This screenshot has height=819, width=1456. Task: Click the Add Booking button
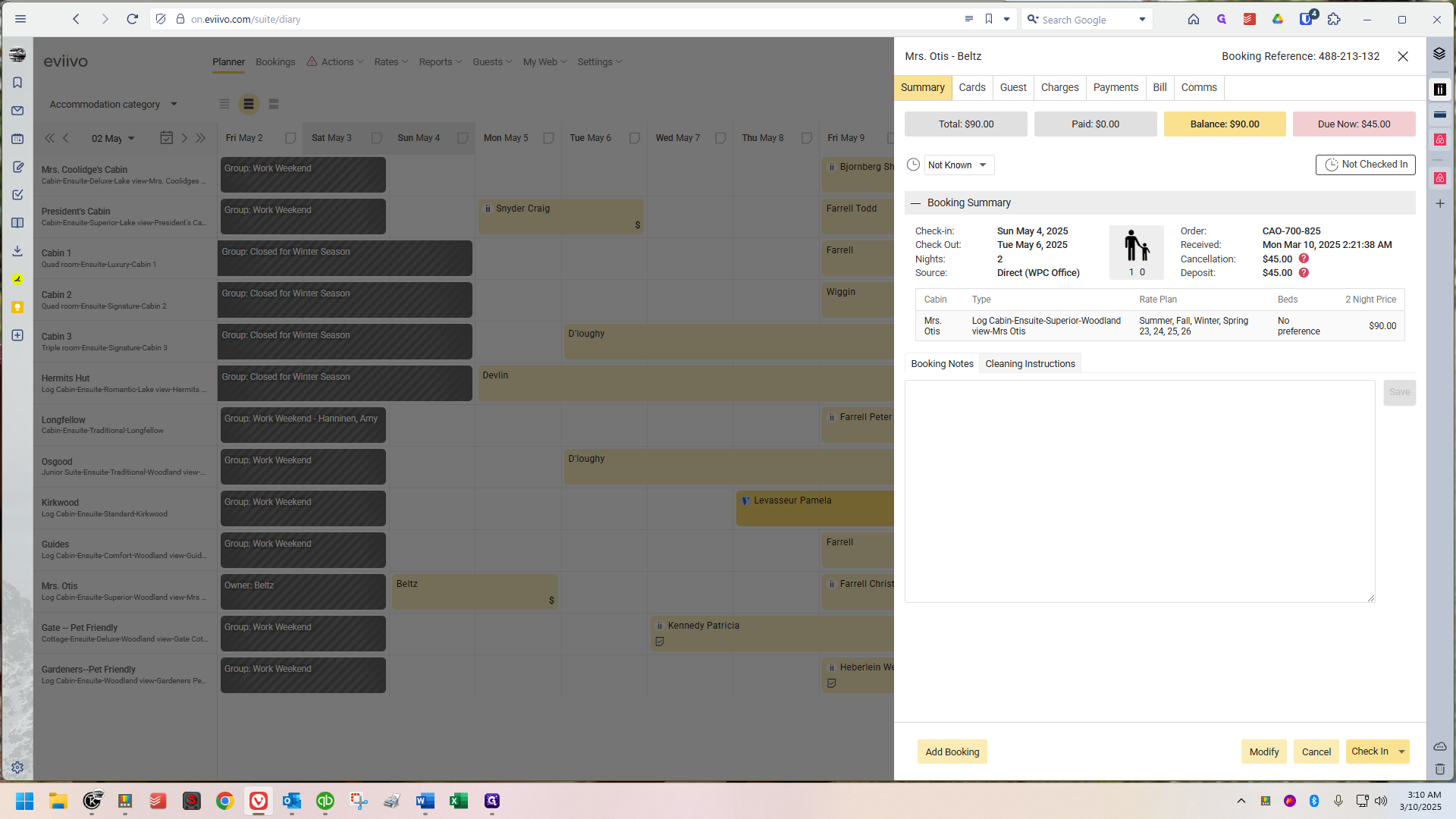tap(952, 752)
